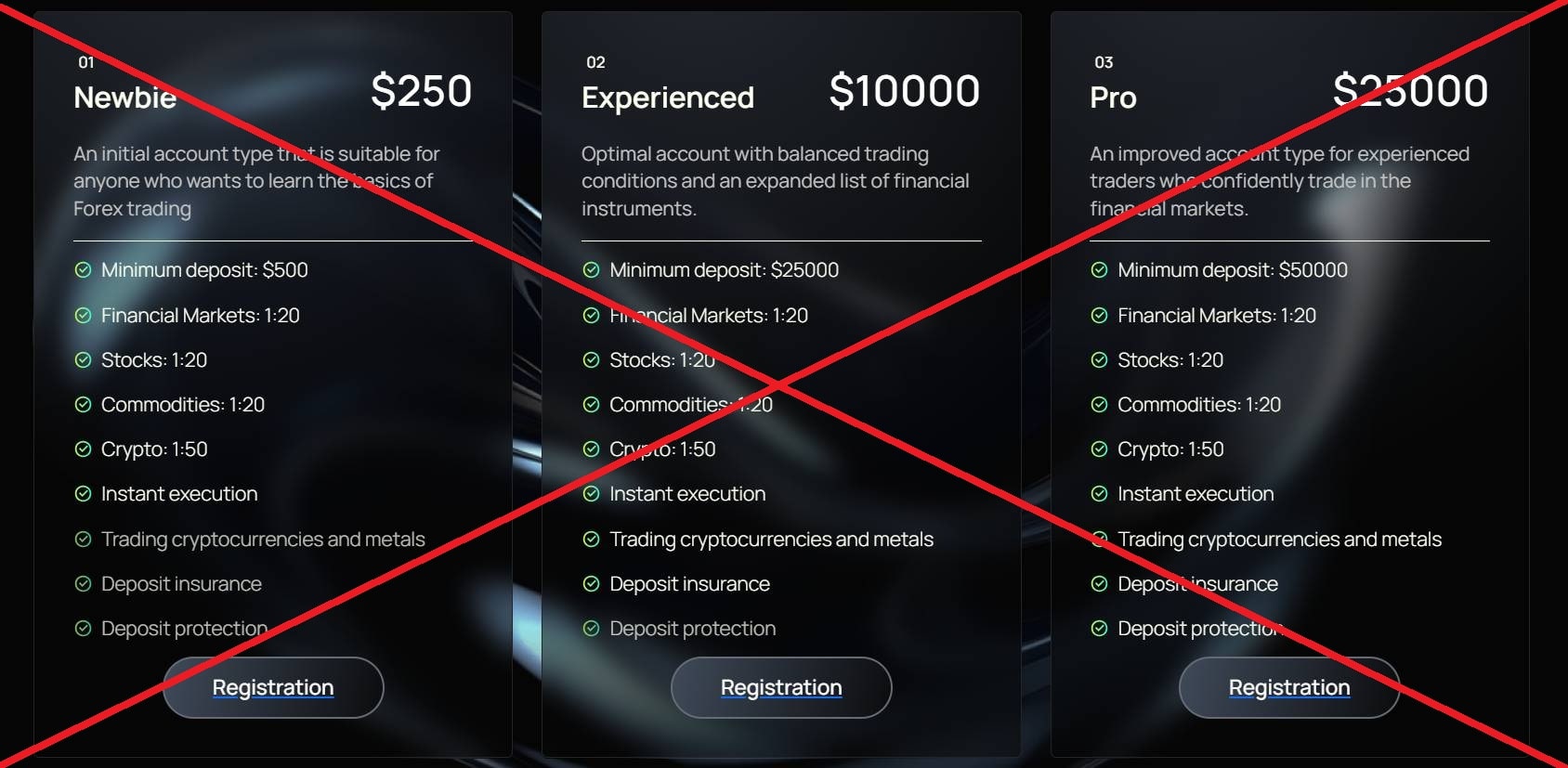Click the checkmark beside Experienced's Minimum deposit $25000
Image resolution: width=1568 pixels, height=768 pixels.
click(x=590, y=270)
